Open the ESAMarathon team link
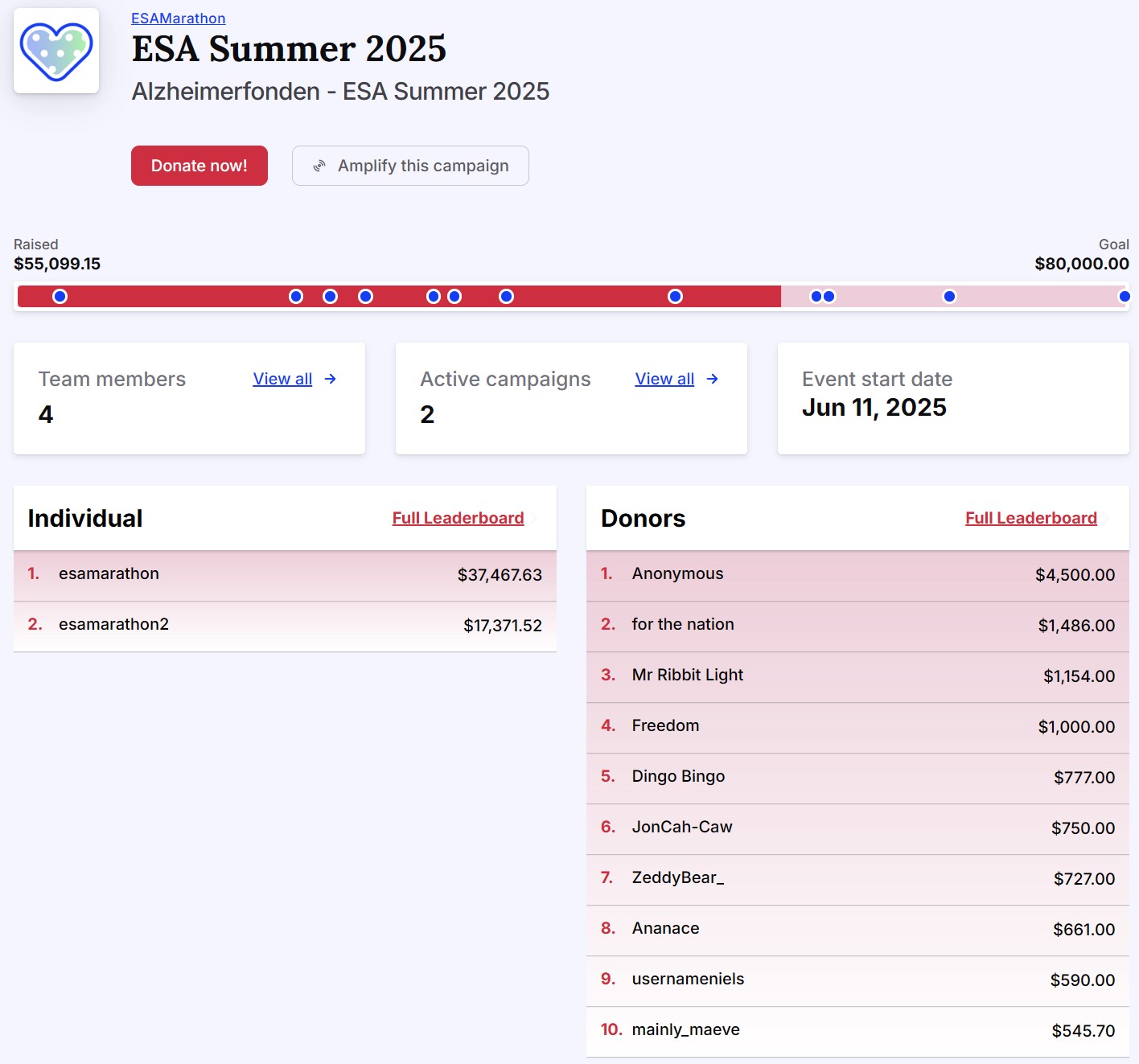Screen dimensions: 1139x1064 coord(179,18)
